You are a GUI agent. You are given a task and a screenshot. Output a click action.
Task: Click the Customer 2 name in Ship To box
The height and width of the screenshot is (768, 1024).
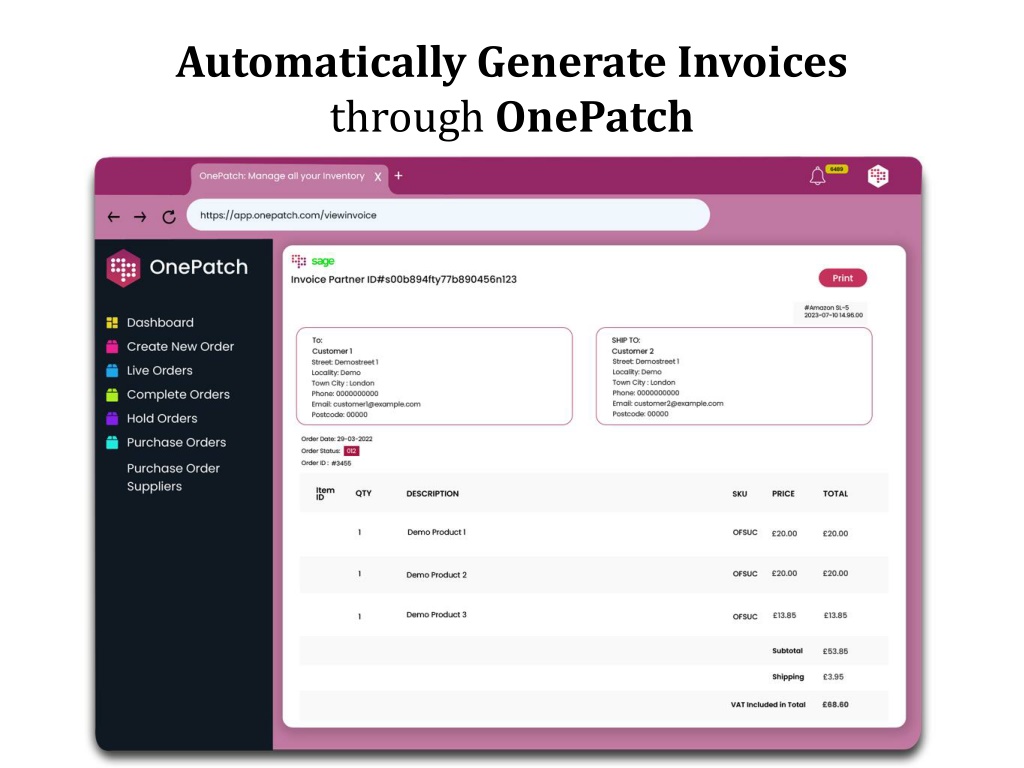tap(633, 351)
